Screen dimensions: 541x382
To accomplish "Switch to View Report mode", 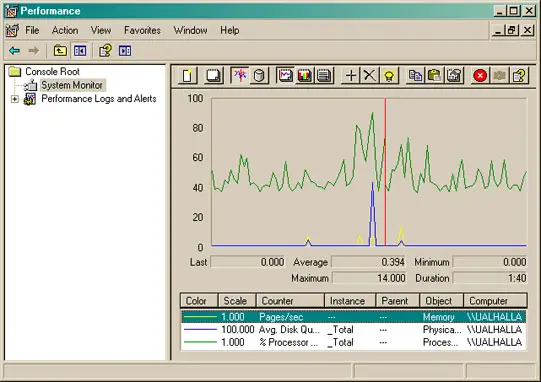I will (324, 75).
